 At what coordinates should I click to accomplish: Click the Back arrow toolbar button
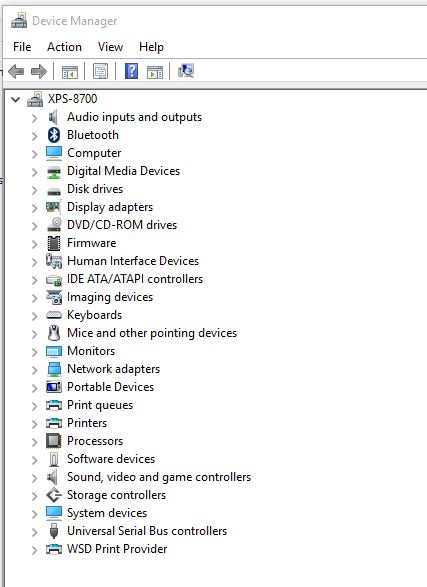tap(16, 71)
